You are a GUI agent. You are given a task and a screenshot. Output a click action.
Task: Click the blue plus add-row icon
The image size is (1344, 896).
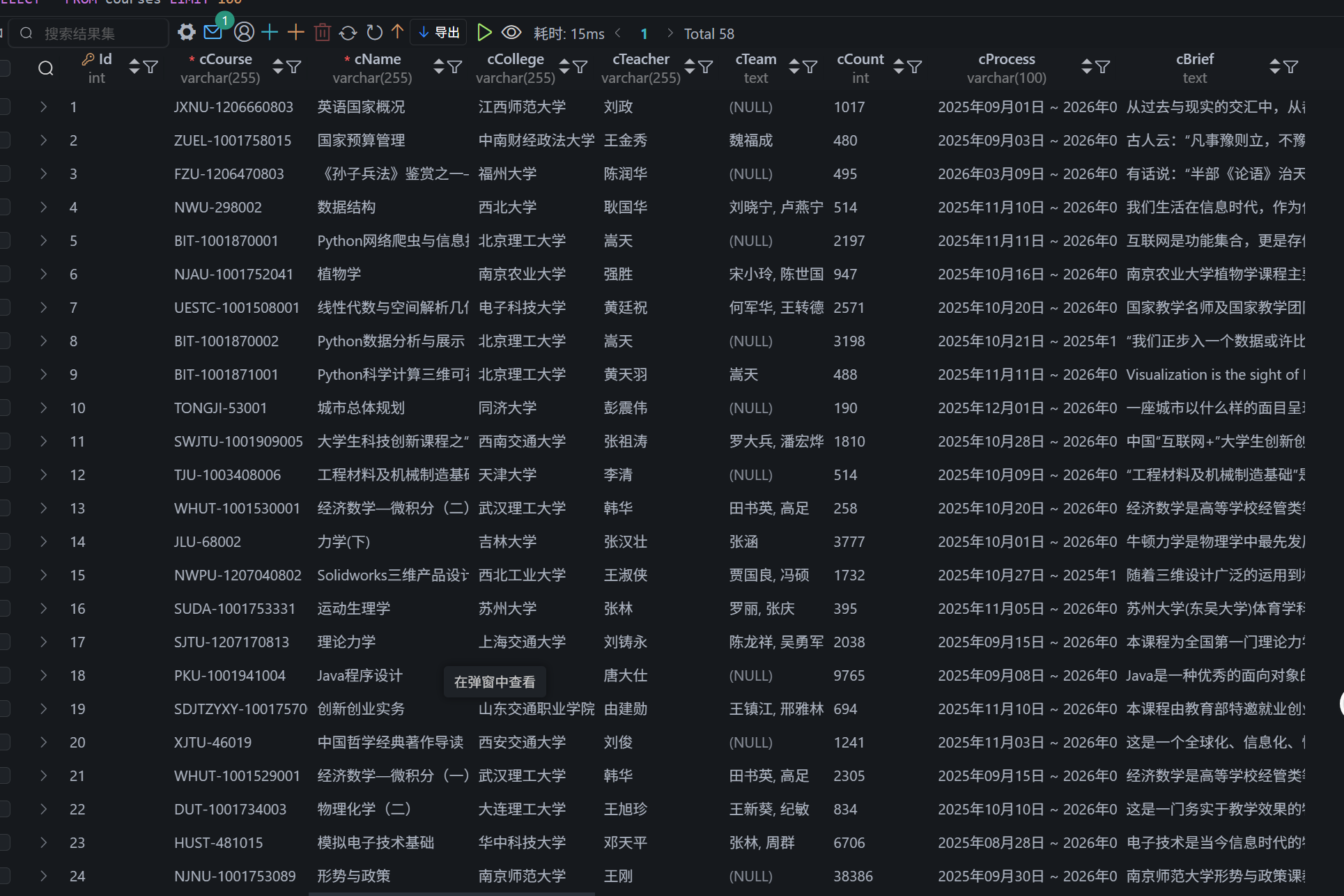pyautogui.click(x=270, y=32)
